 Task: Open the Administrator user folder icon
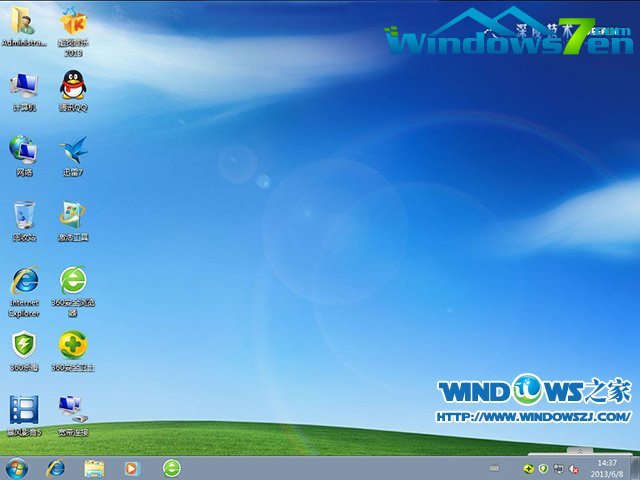(x=24, y=25)
